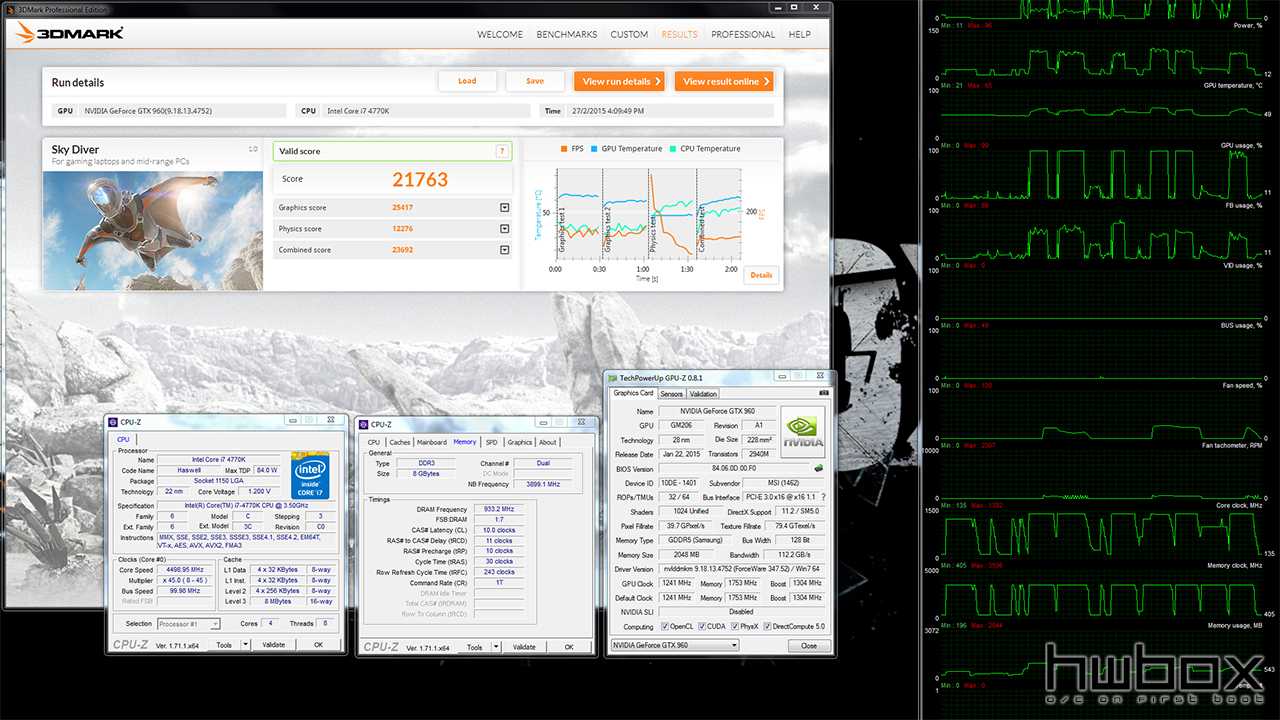1280x720 pixels.
Task: Click the GPU-Z title bar application icon
Action: pos(614,378)
